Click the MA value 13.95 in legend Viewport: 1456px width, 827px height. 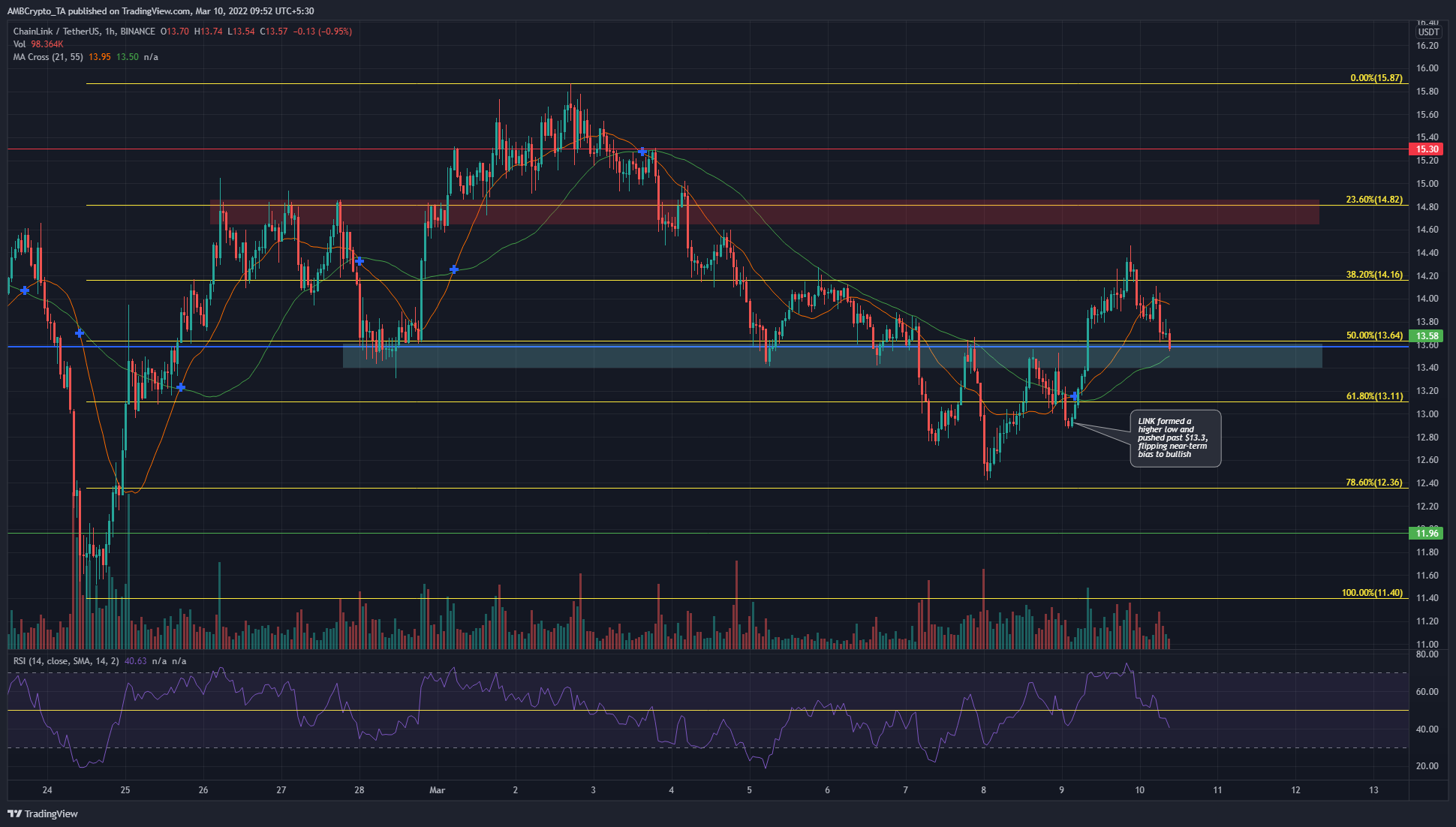pos(99,57)
